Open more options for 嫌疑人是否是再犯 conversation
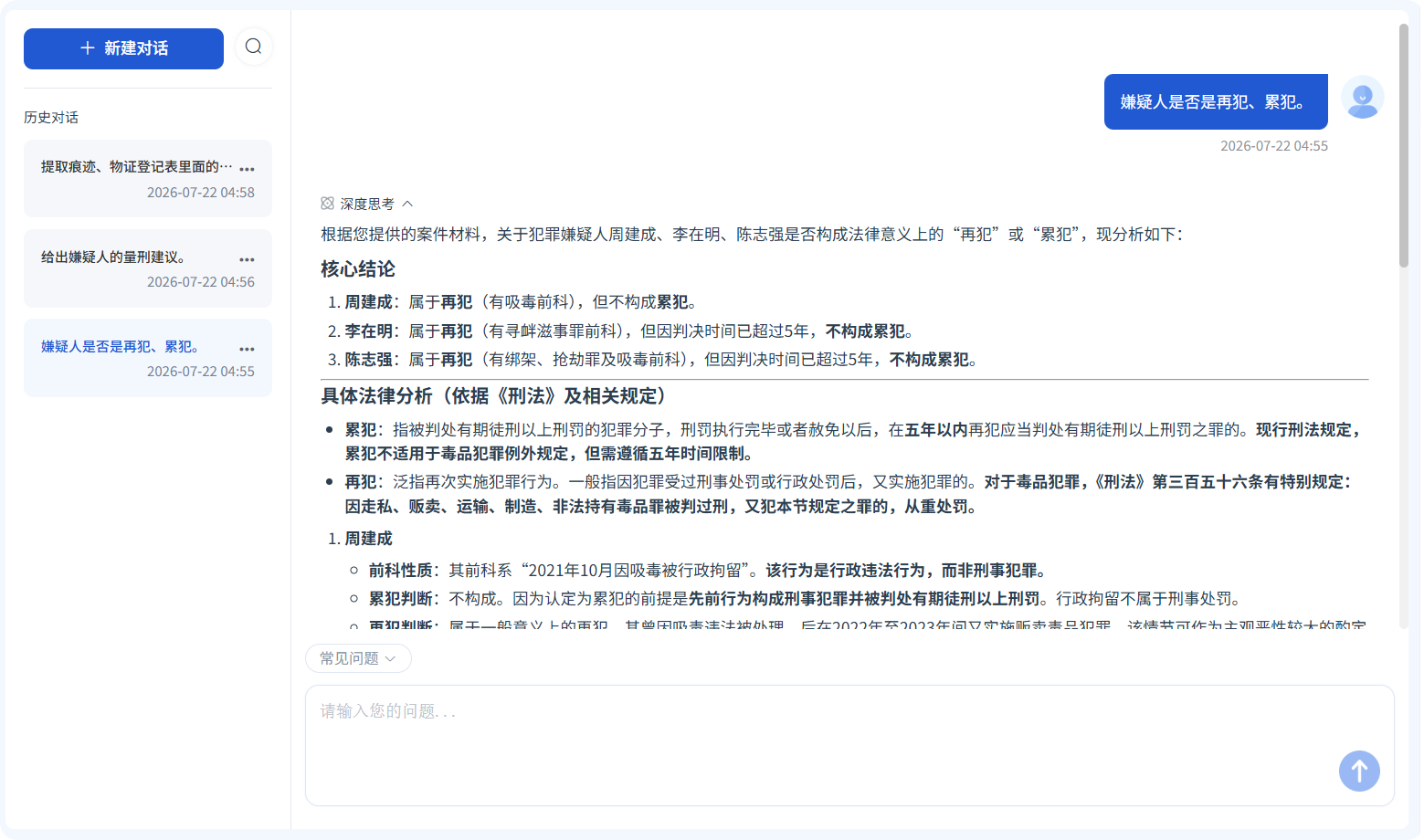Image resolution: width=1424 pixels, height=840 pixels. pyautogui.click(x=247, y=349)
